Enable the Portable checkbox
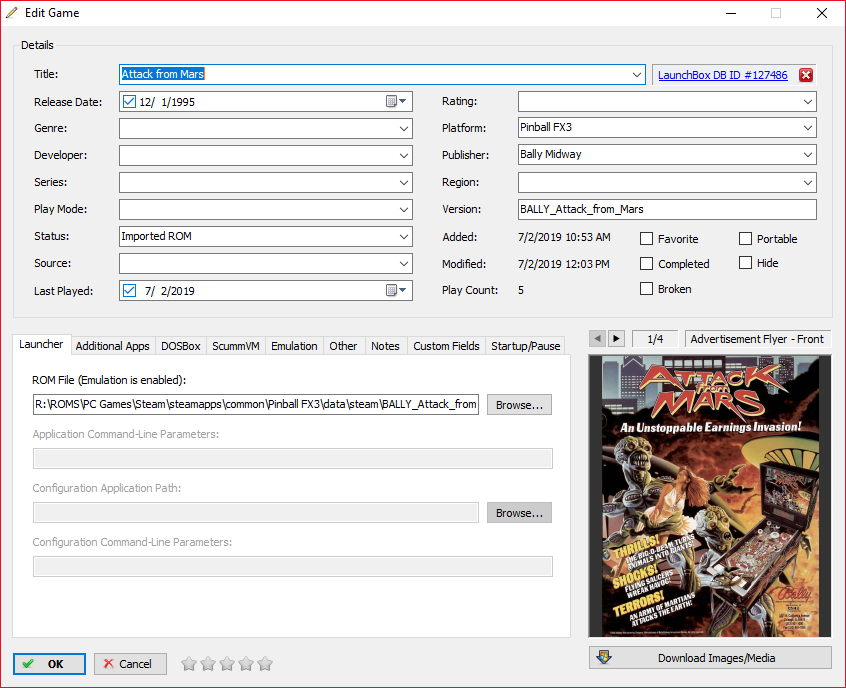Viewport: 846px width, 688px height. pos(745,239)
